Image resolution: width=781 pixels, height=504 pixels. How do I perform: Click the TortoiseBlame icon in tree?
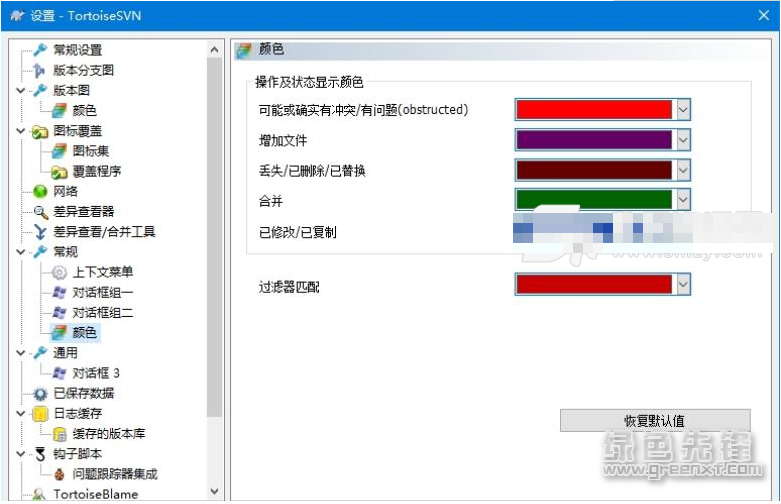[x=40, y=494]
